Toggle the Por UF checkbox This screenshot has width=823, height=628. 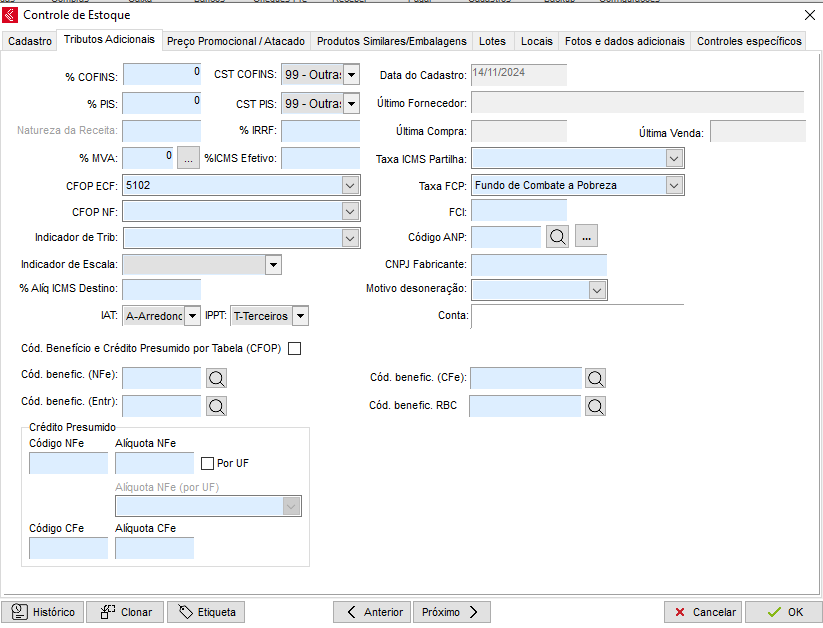click(x=208, y=463)
